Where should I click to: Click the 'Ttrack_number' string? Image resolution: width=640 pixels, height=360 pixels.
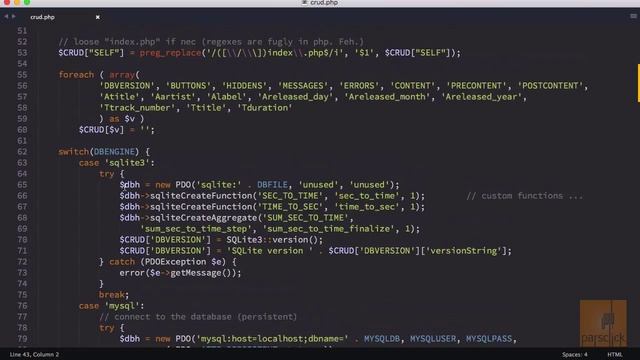pyautogui.click(x=138, y=108)
